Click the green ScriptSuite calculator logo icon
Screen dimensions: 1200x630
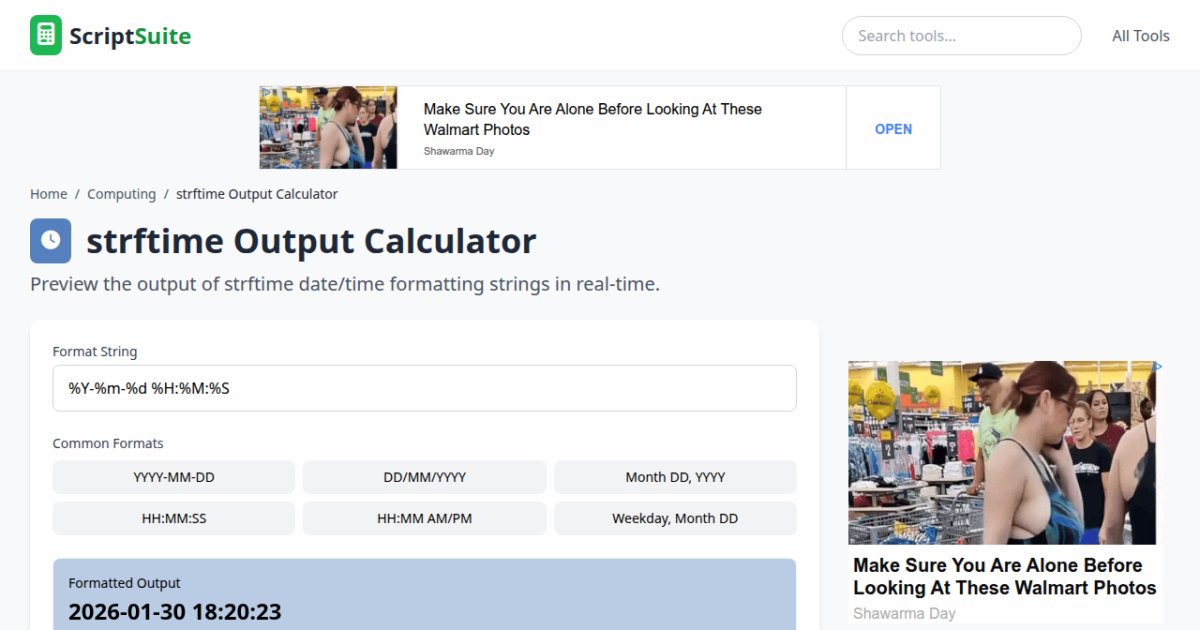coord(46,36)
